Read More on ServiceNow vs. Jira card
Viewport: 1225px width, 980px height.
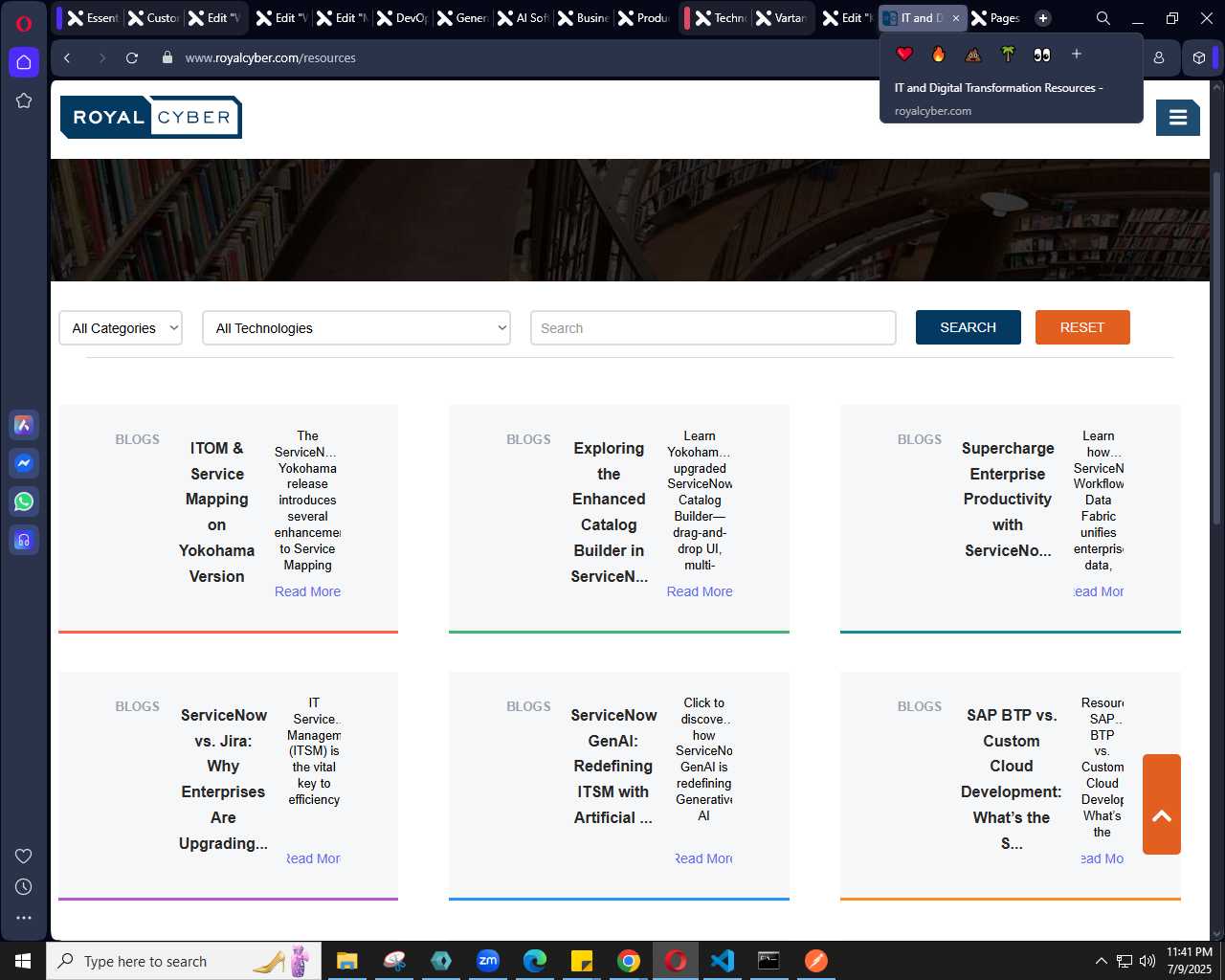314,858
